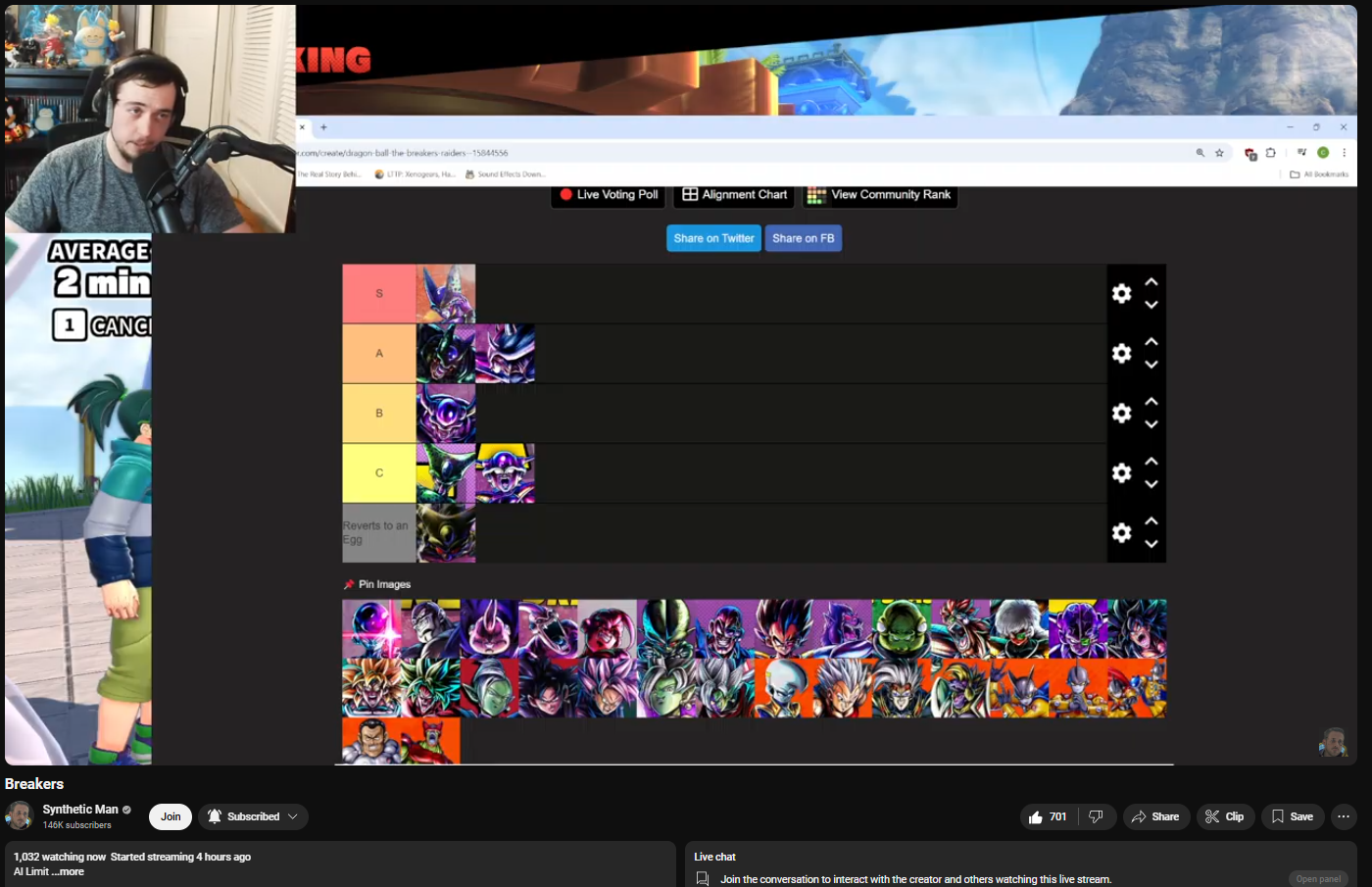The height and width of the screenshot is (887, 1372).
Task: Move the A tier row up
Action: (1151, 342)
